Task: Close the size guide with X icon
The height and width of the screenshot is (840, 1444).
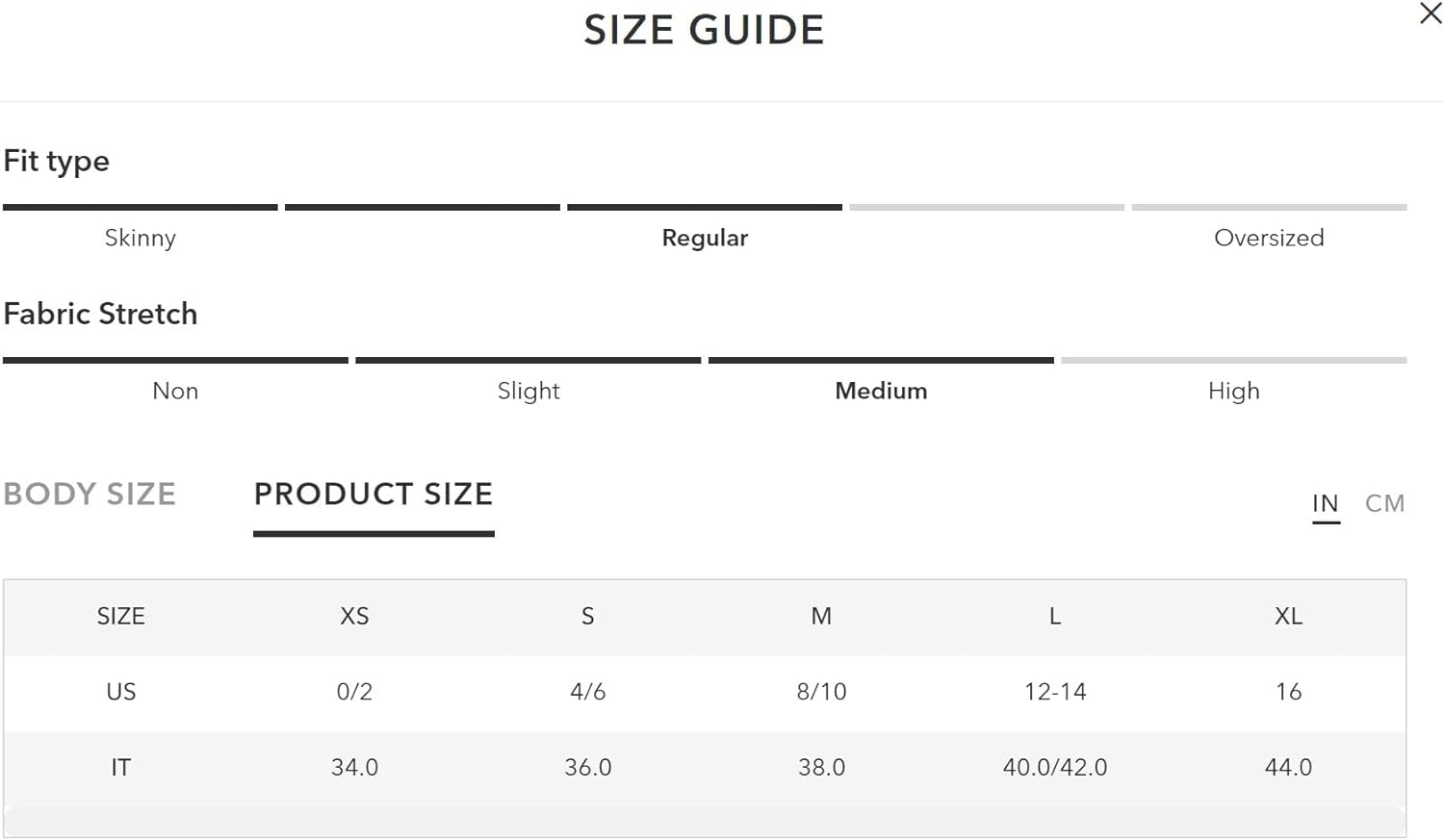Action: 1431,13
